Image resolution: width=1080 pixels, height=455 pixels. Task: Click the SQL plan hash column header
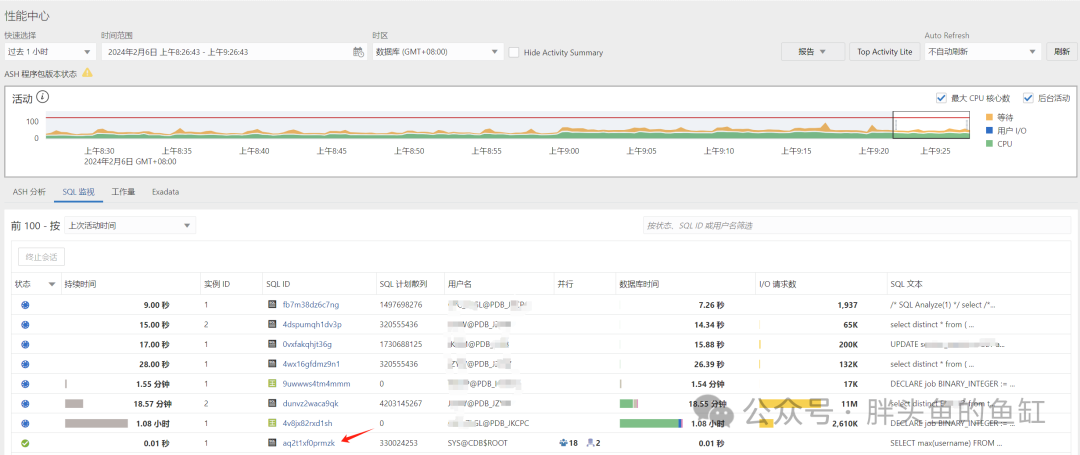[410, 284]
